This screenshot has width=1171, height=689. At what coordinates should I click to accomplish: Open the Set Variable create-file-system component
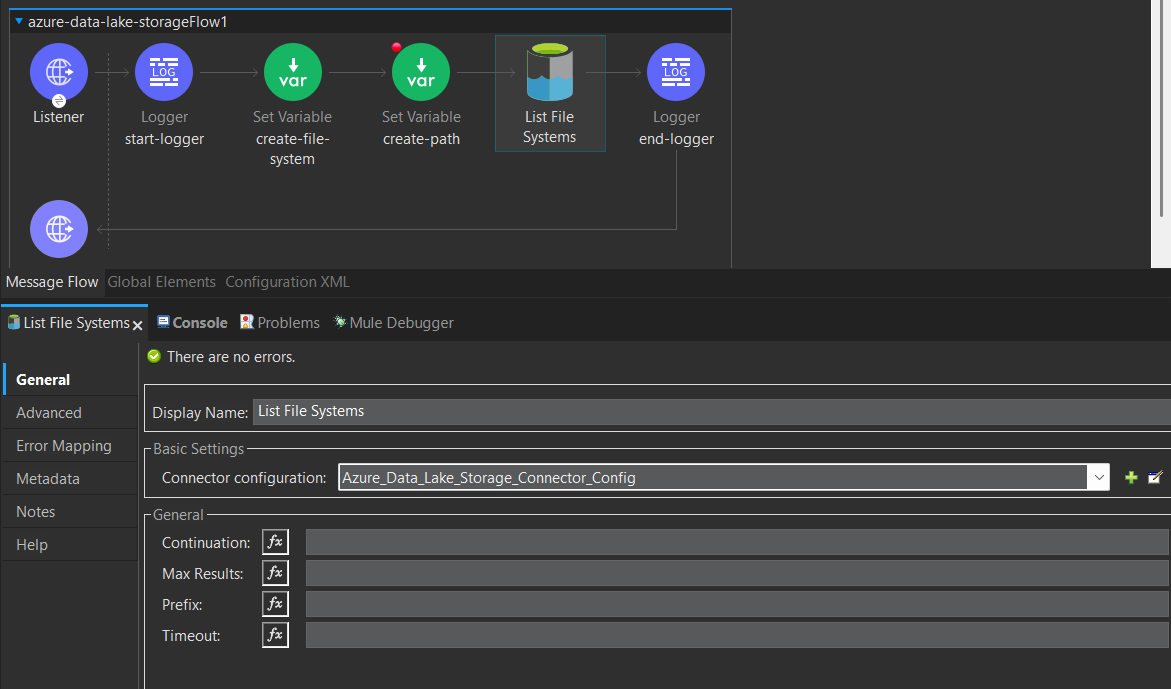point(292,71)
